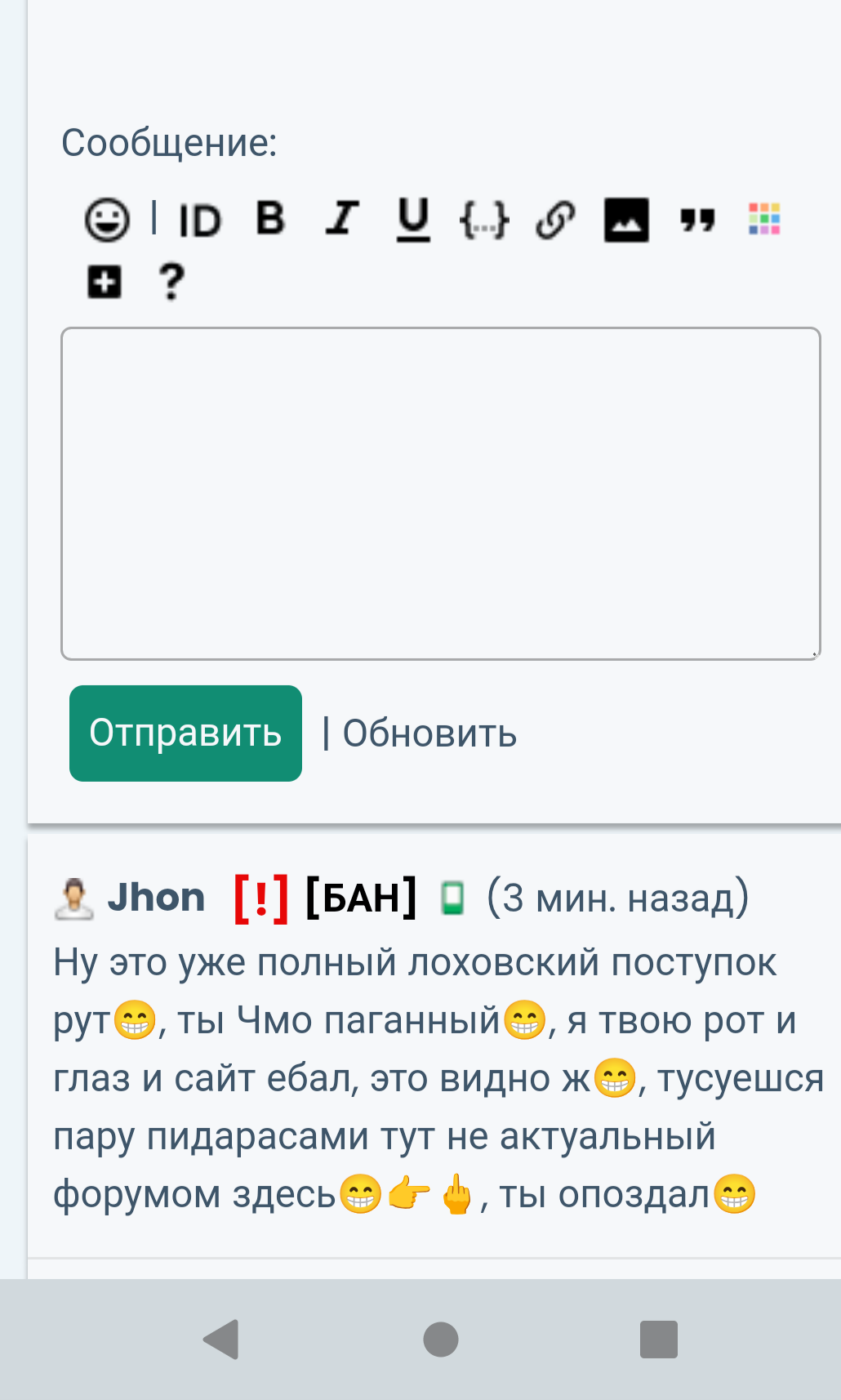Click the Обновить link
The height and width of the screenshot is (1400, 841).
[429, 733]
